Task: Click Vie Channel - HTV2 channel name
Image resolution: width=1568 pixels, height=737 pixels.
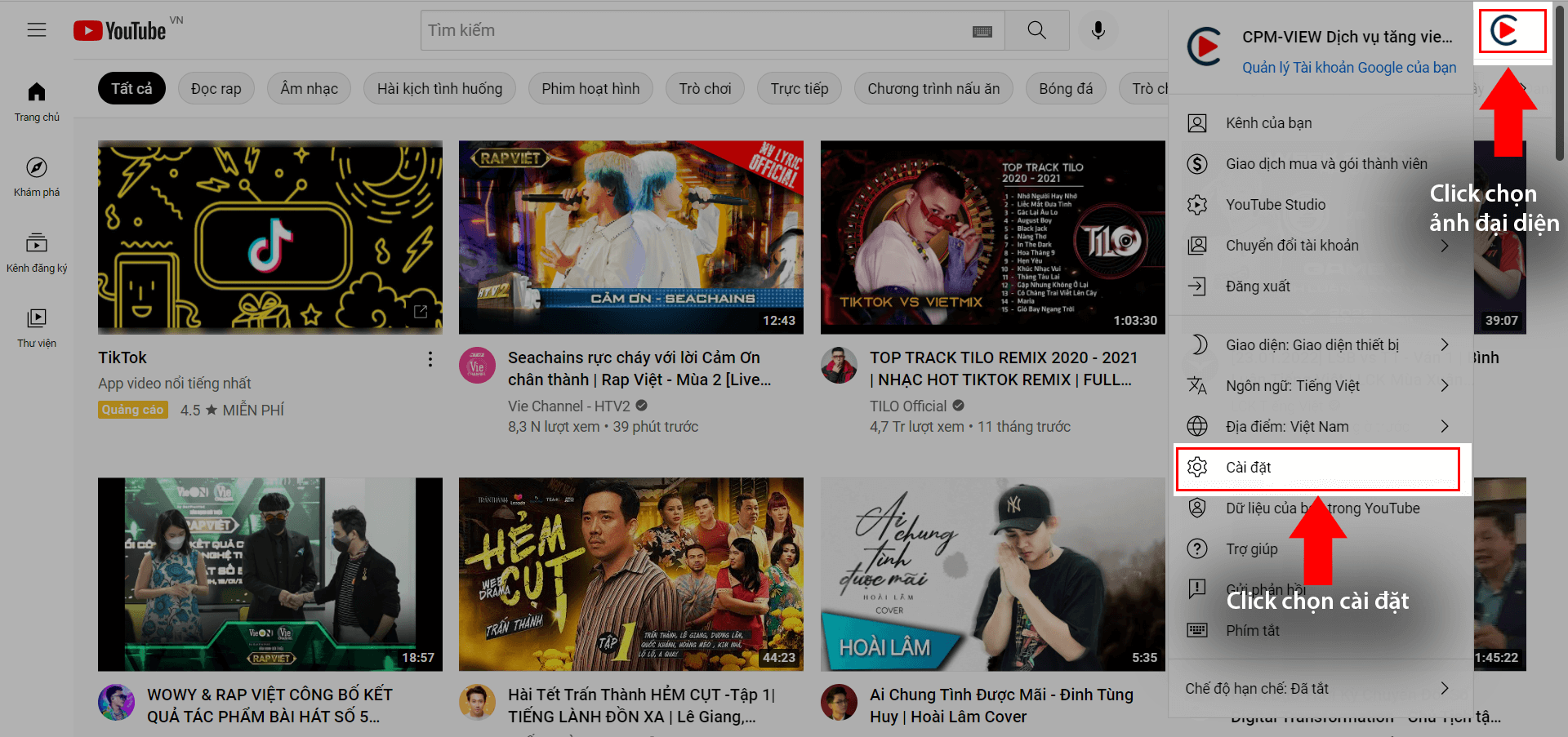Action: 569,406
